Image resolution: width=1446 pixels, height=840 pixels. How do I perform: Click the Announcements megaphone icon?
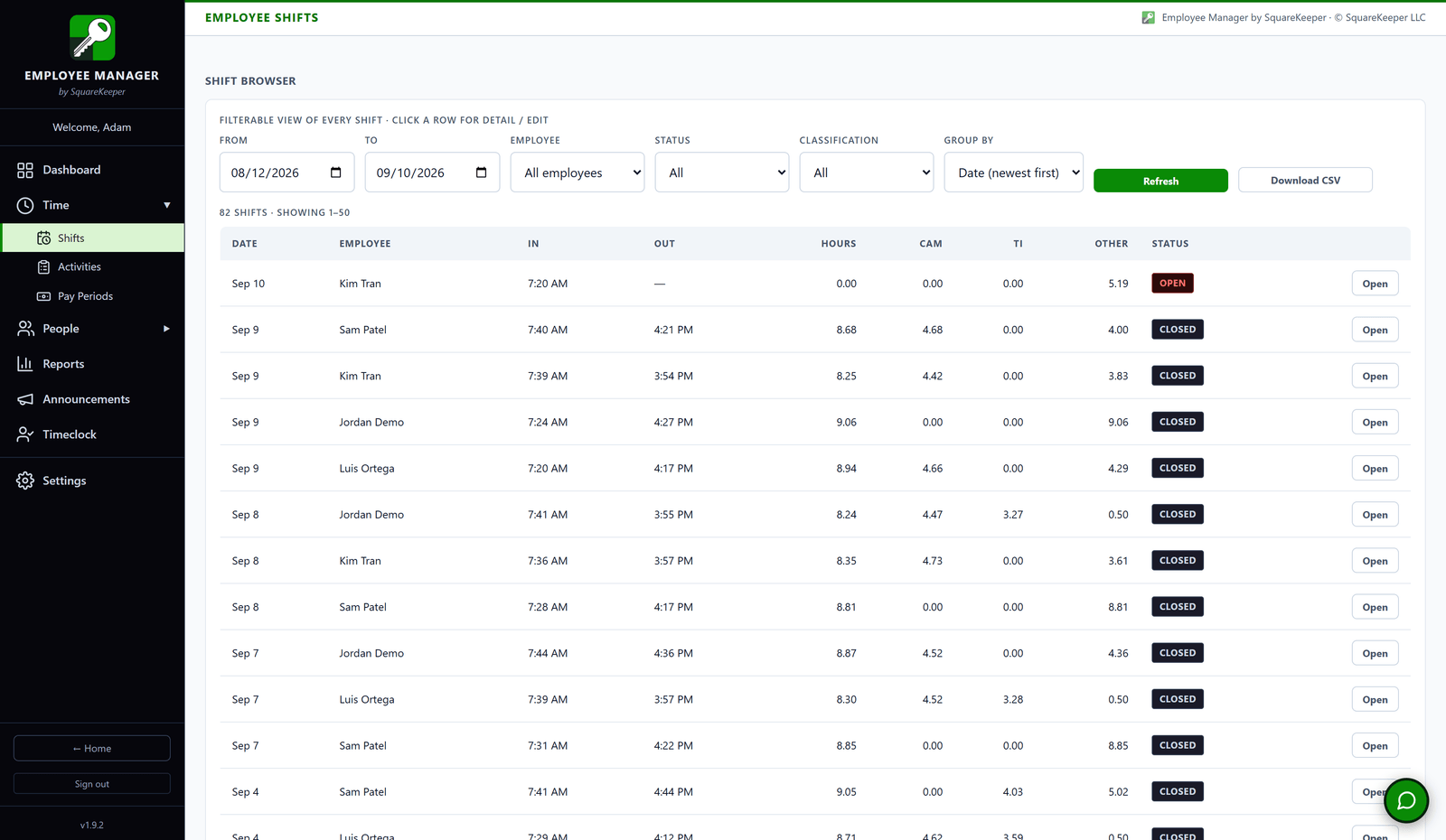[25, 399]
